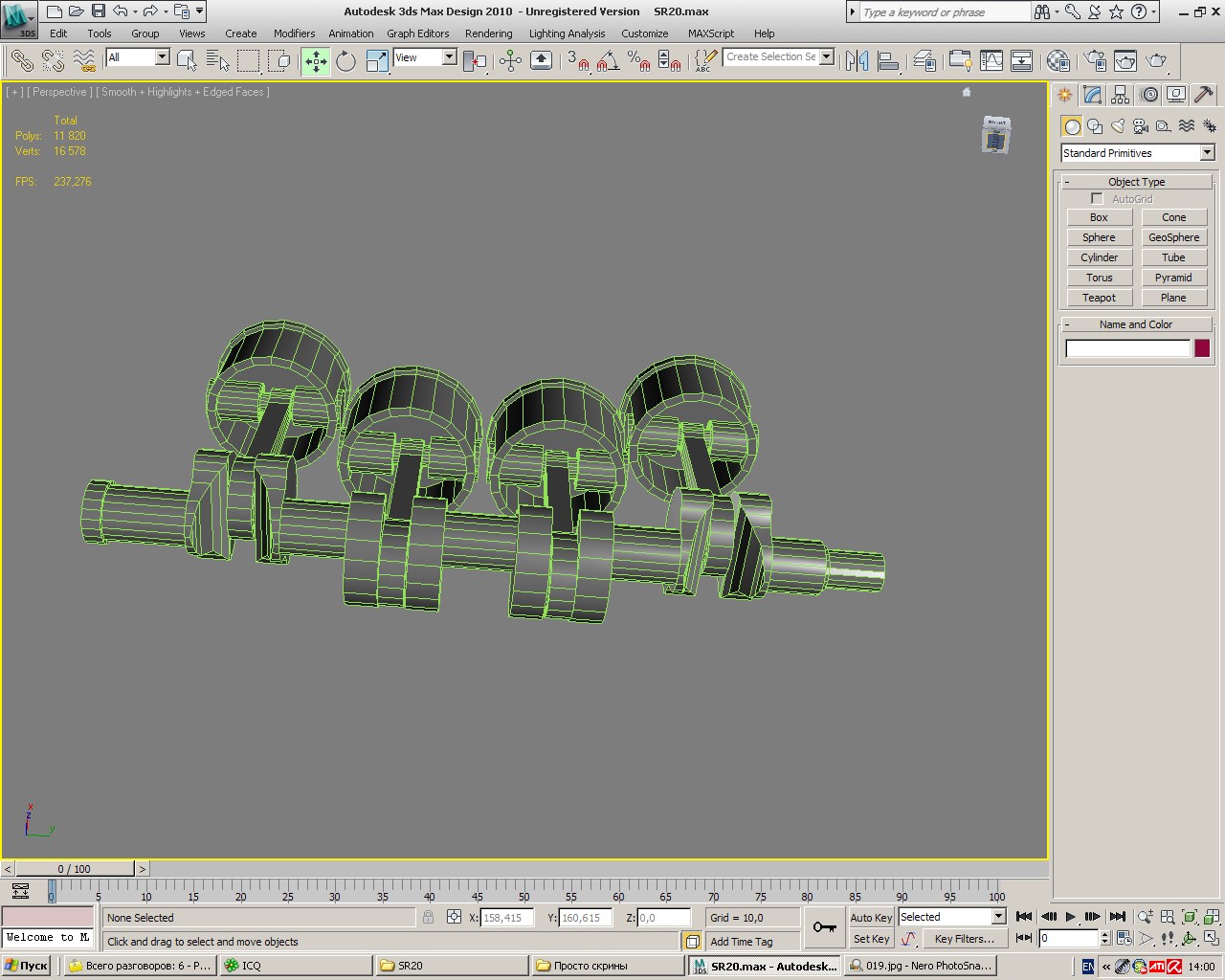This screenshot has width=1225, height=980.
Task: Click the Rendered Frame Window icon
Action: [x=1126, y=61]
